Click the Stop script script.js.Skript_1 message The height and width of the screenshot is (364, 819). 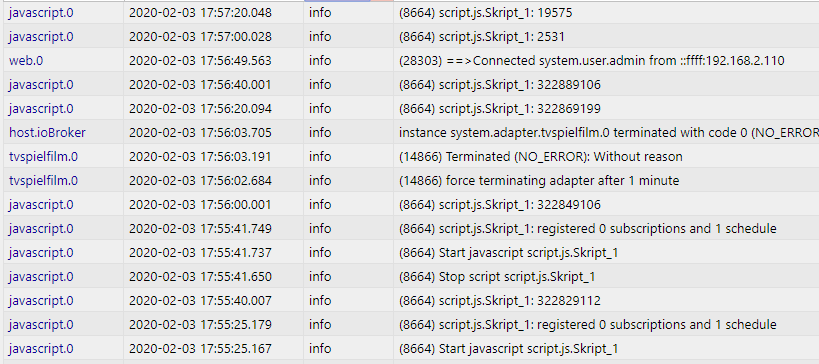497,277
